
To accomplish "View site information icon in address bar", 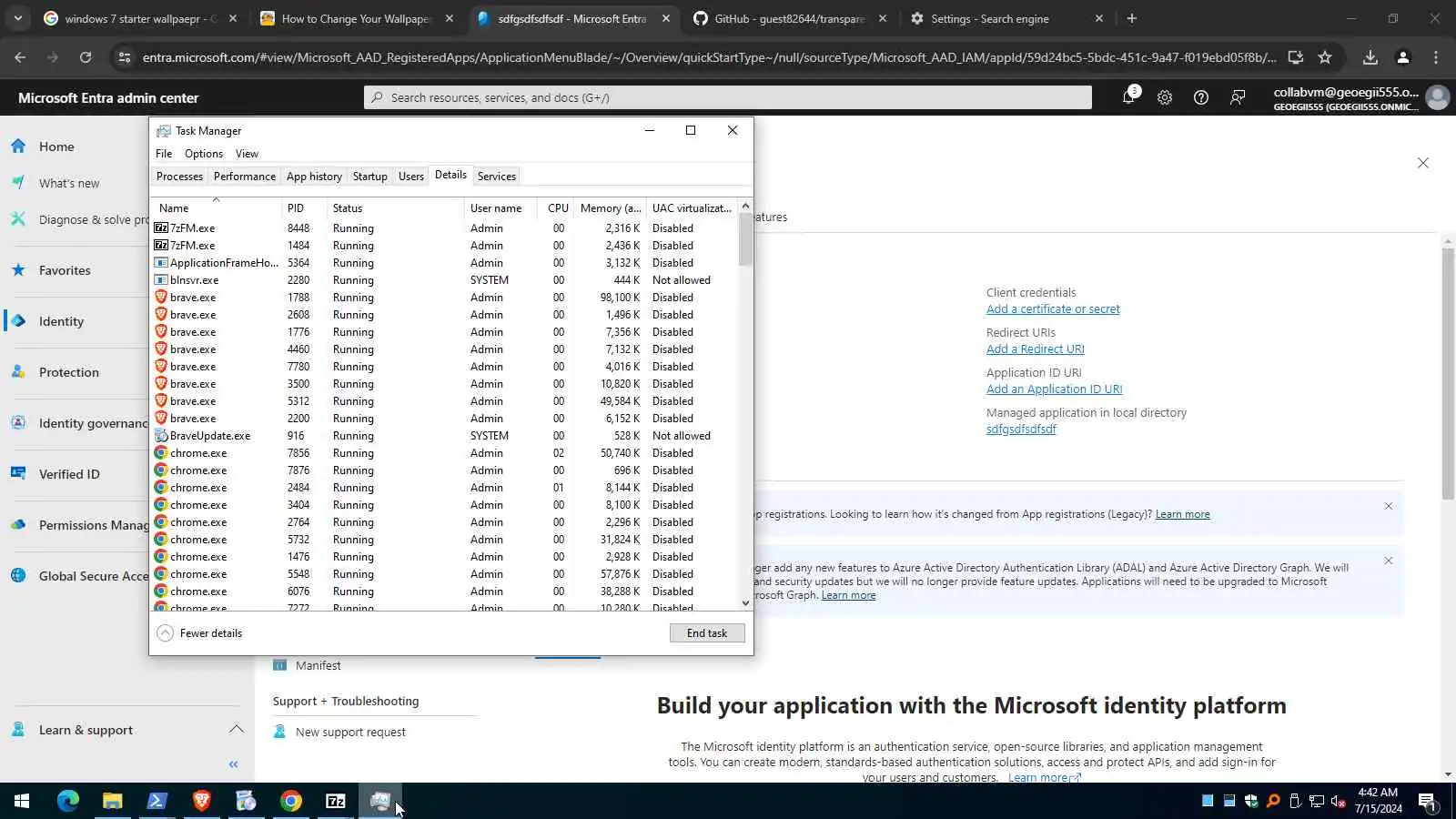I will coord(125,57).
